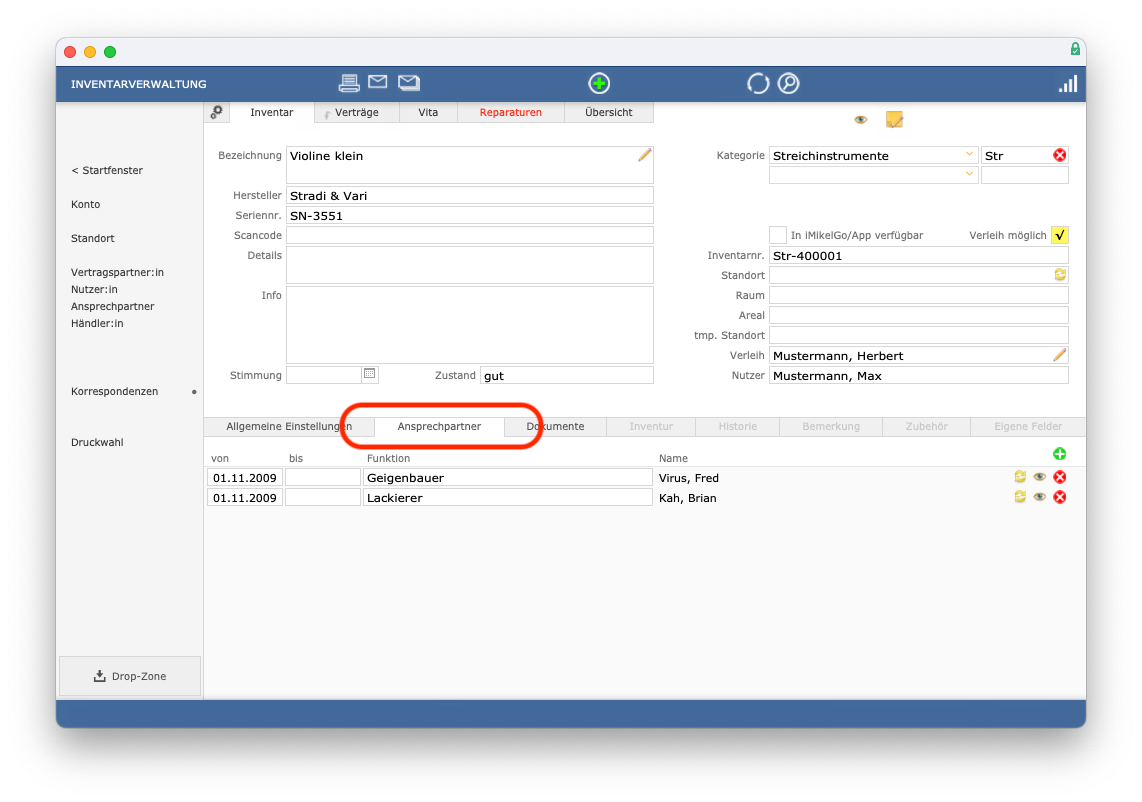Click the single envelope mail icon
This screenshot has height=802, width=1142.
coord(377,82)
